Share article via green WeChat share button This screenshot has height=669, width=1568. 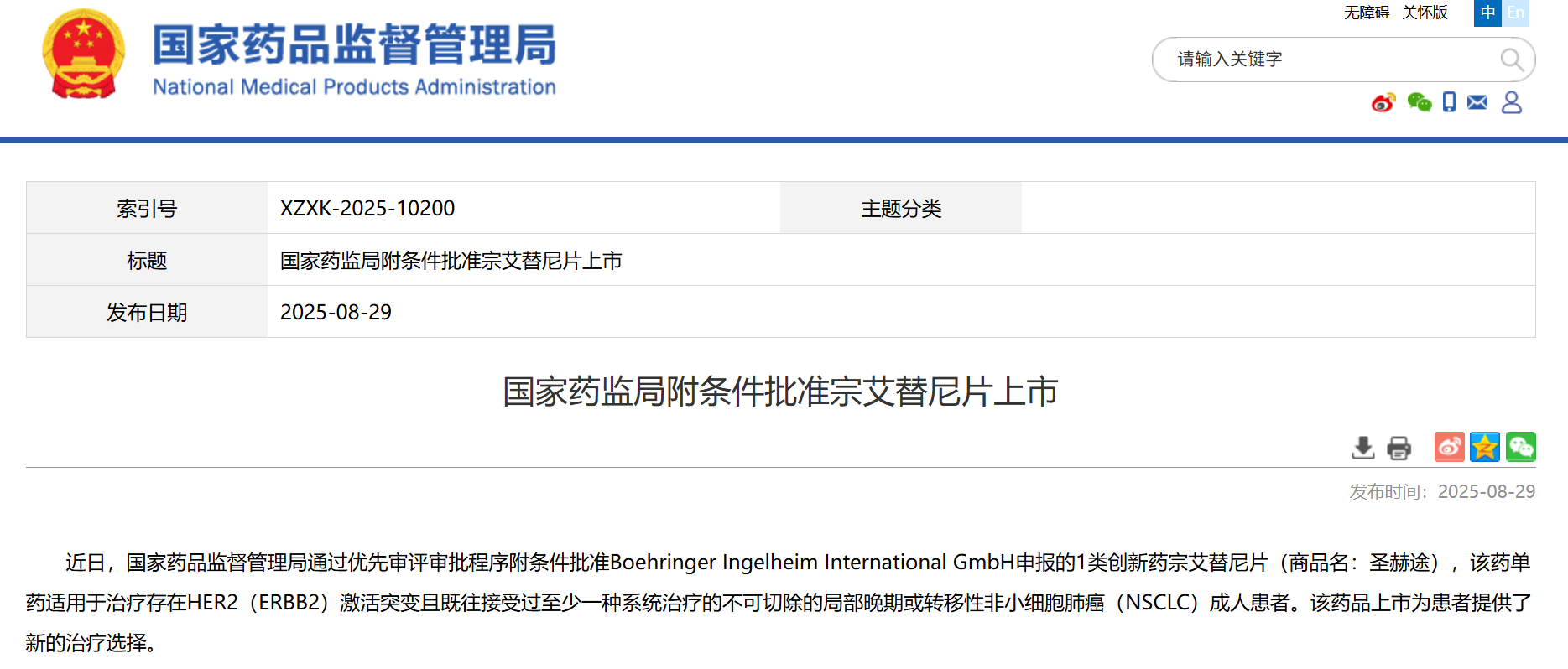click(1520, 448)
